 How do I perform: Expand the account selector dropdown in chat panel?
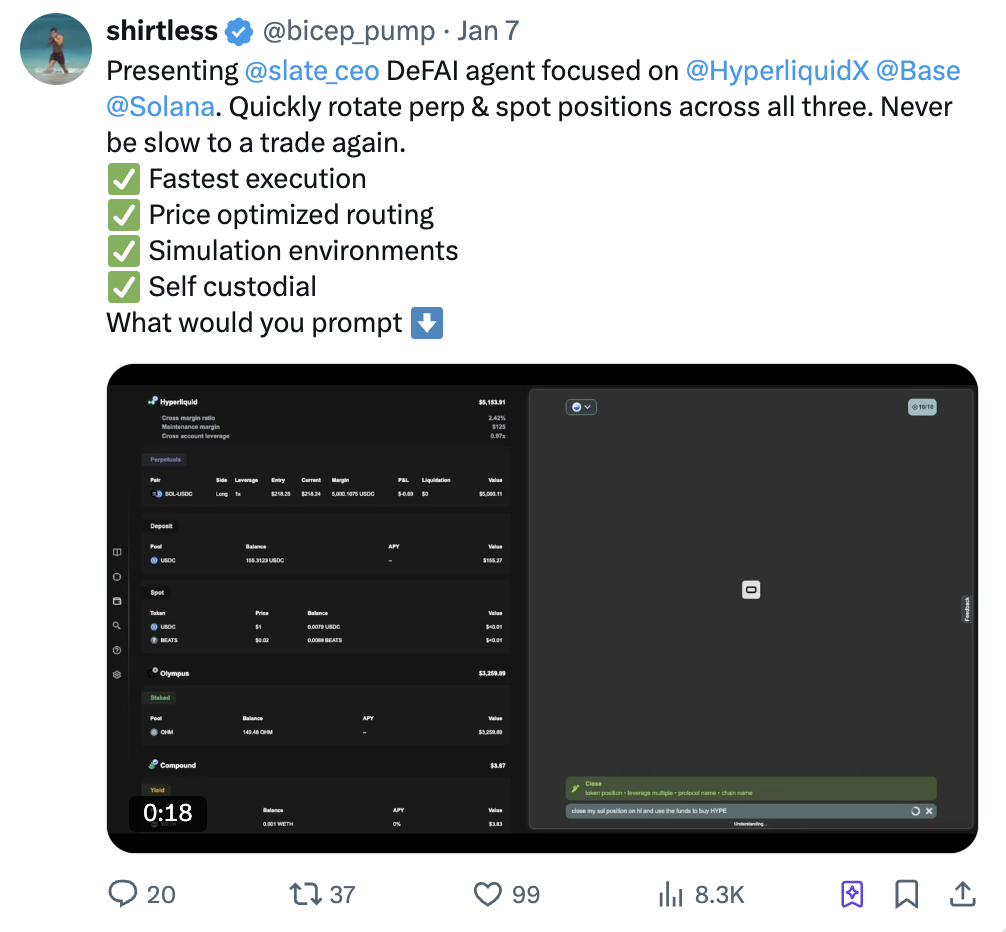(580, 407)
